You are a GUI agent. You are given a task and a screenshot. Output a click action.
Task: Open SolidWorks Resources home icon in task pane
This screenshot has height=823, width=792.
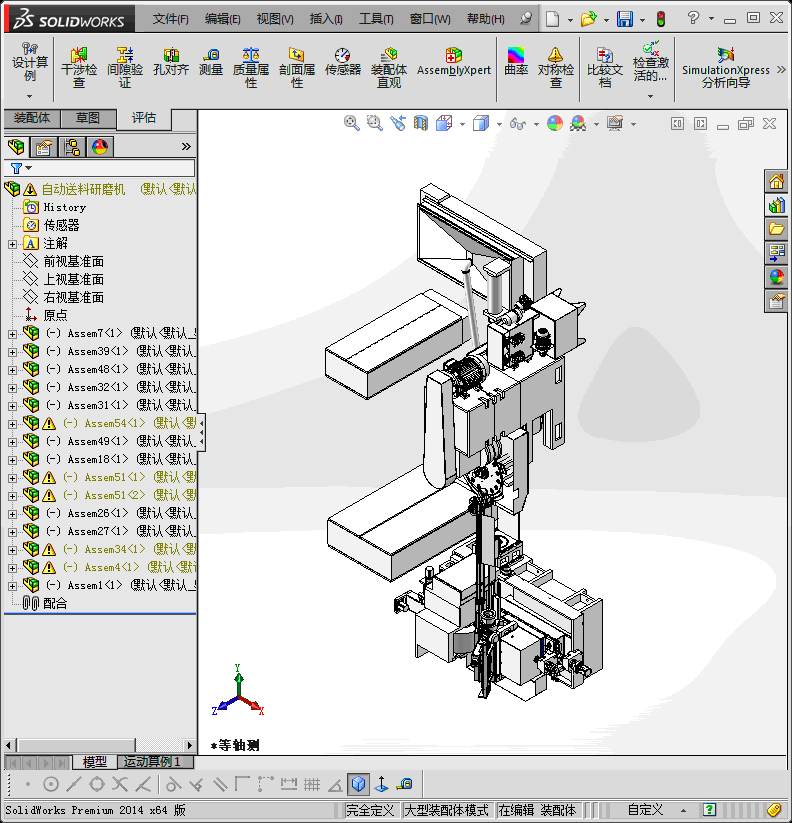(x=776, y=182)
